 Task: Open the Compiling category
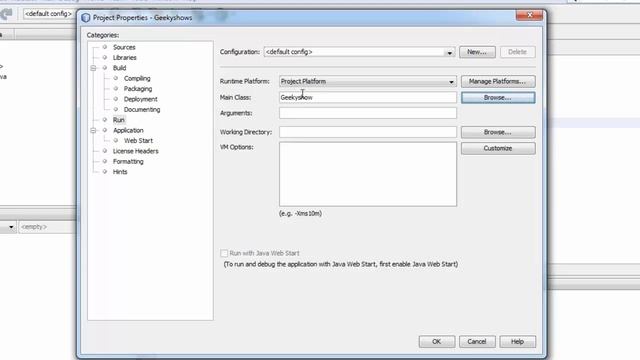point(137,78)
